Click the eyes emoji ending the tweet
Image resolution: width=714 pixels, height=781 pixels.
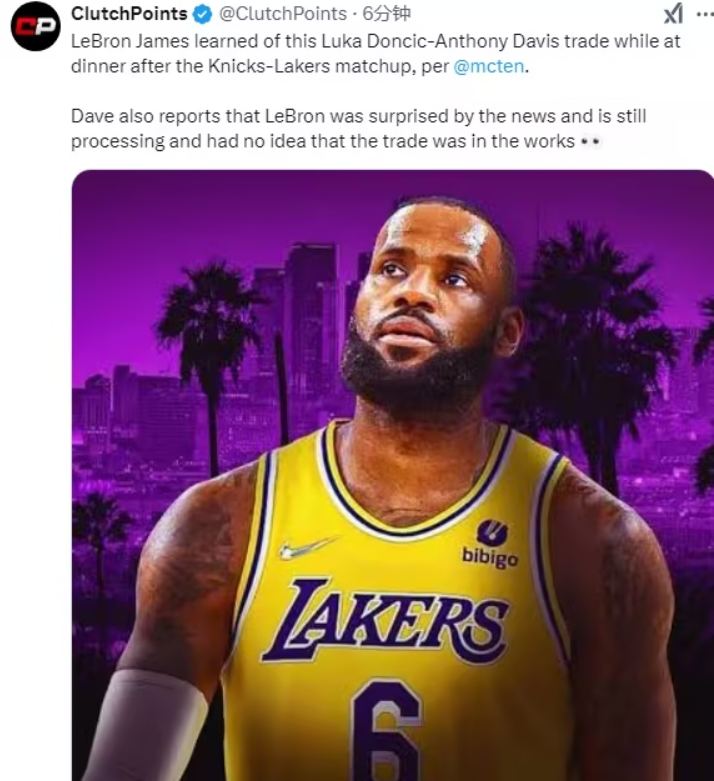[589, 142]
